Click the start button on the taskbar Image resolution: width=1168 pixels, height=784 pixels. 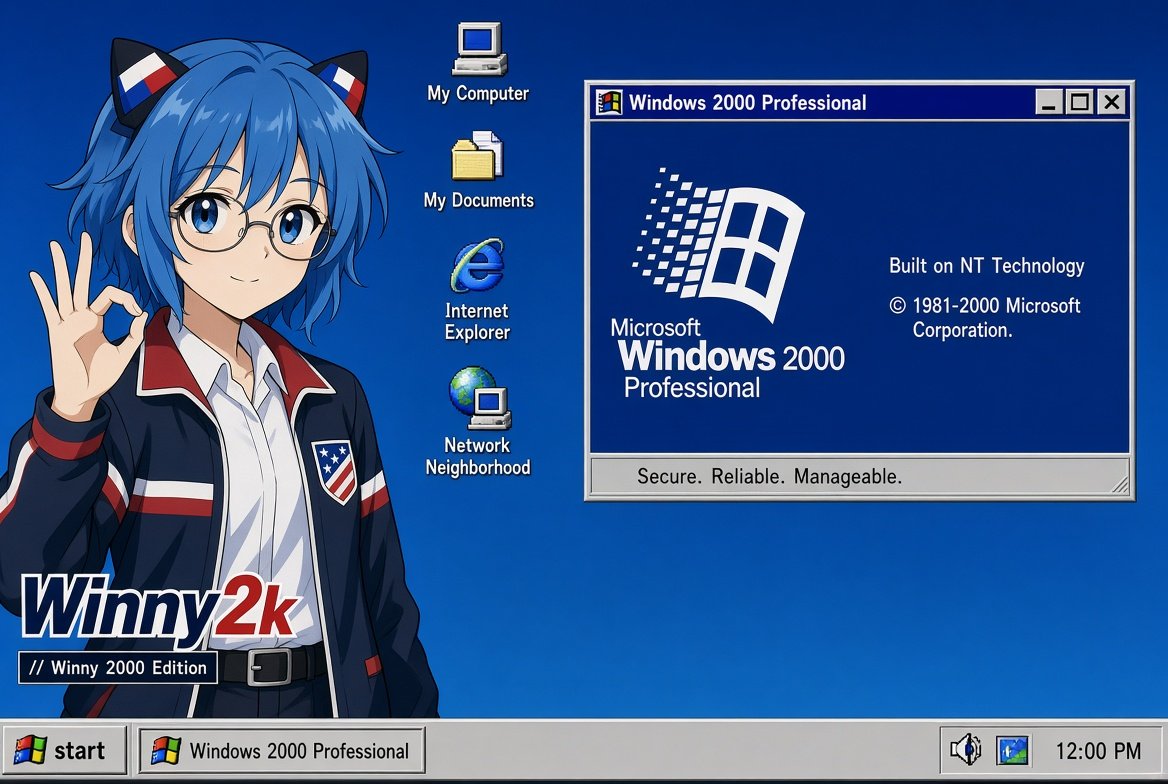pyautogui.click(x=63, y=750)
